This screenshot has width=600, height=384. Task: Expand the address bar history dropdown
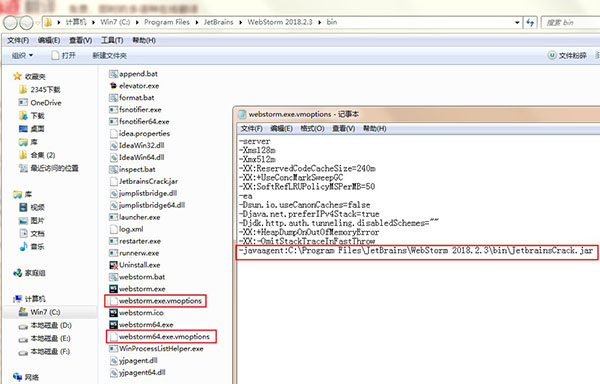[517, 23]
